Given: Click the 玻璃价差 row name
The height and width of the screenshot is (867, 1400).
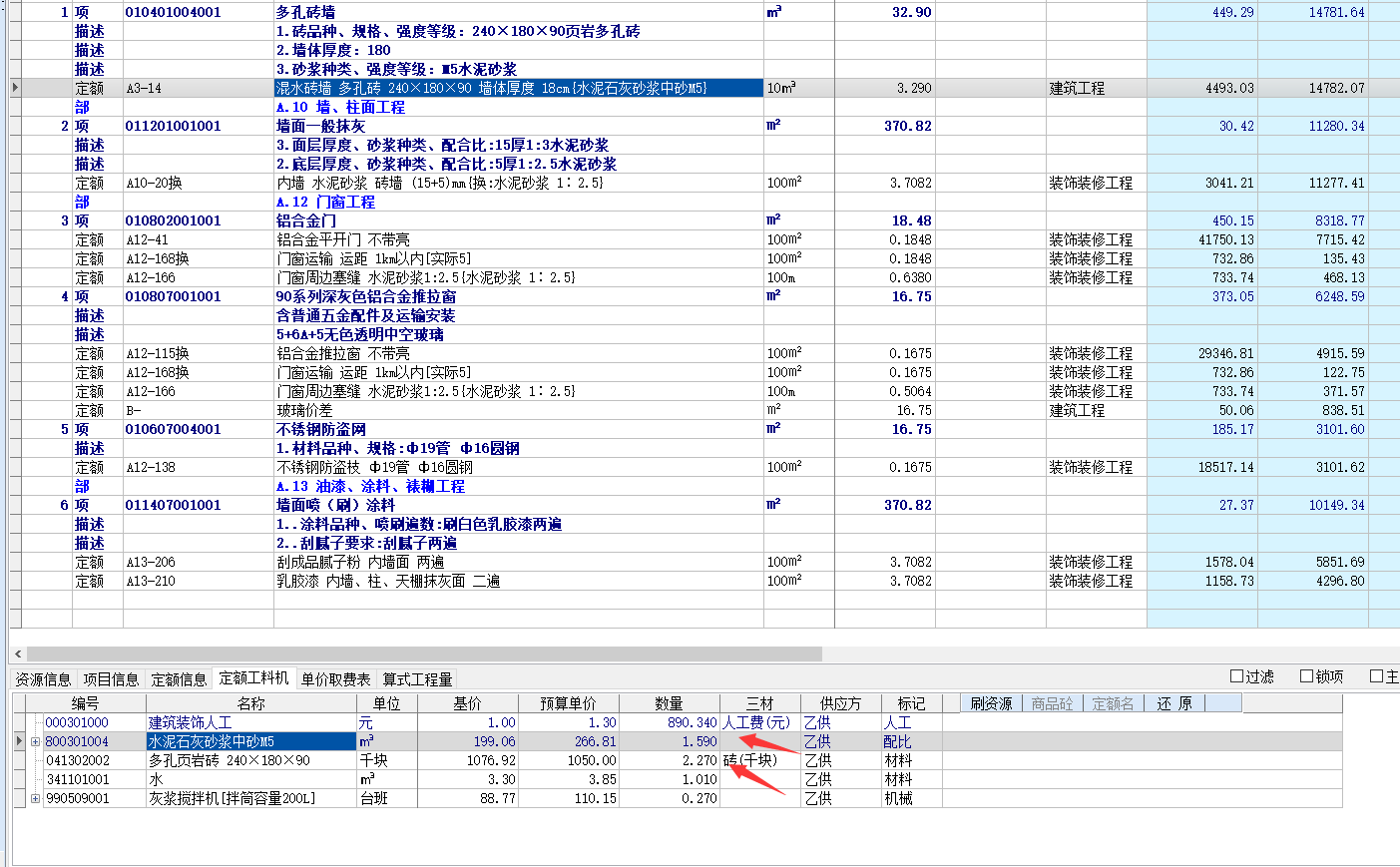Looking at the screenshot, I should tap(306, 410).
